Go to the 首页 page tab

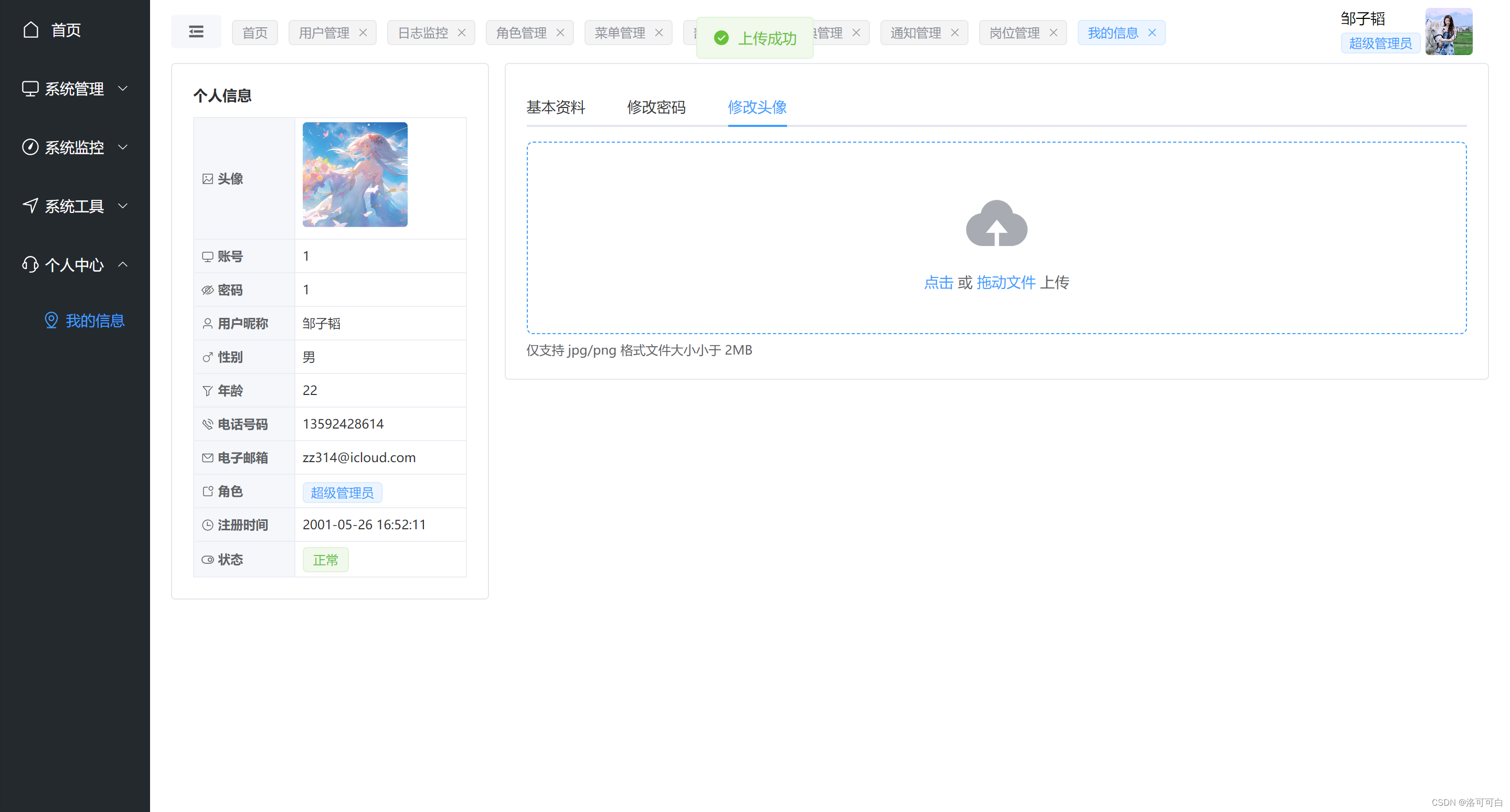tap(254, 33)
